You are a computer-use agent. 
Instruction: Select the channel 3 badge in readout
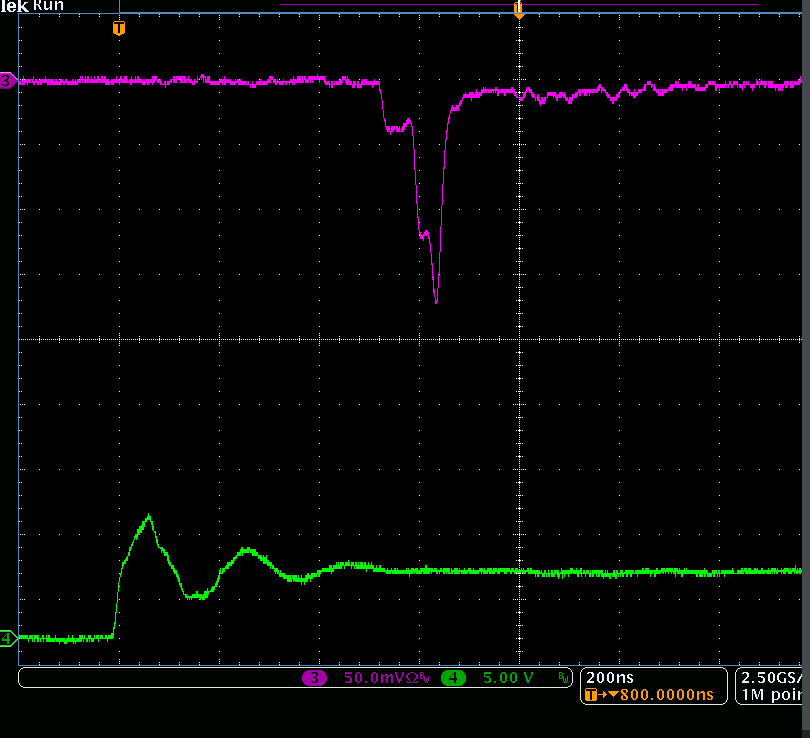tap(314, 678)
